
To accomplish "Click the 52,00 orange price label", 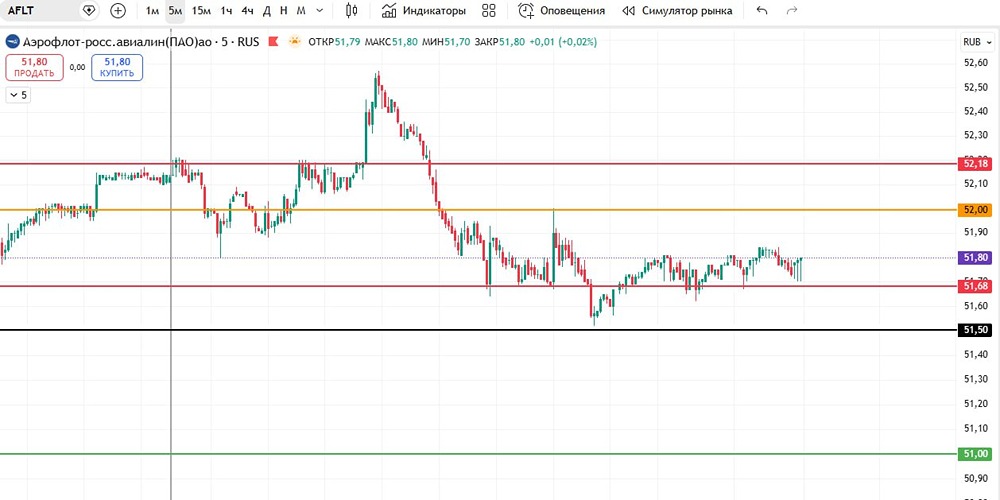I will [976, 210].
